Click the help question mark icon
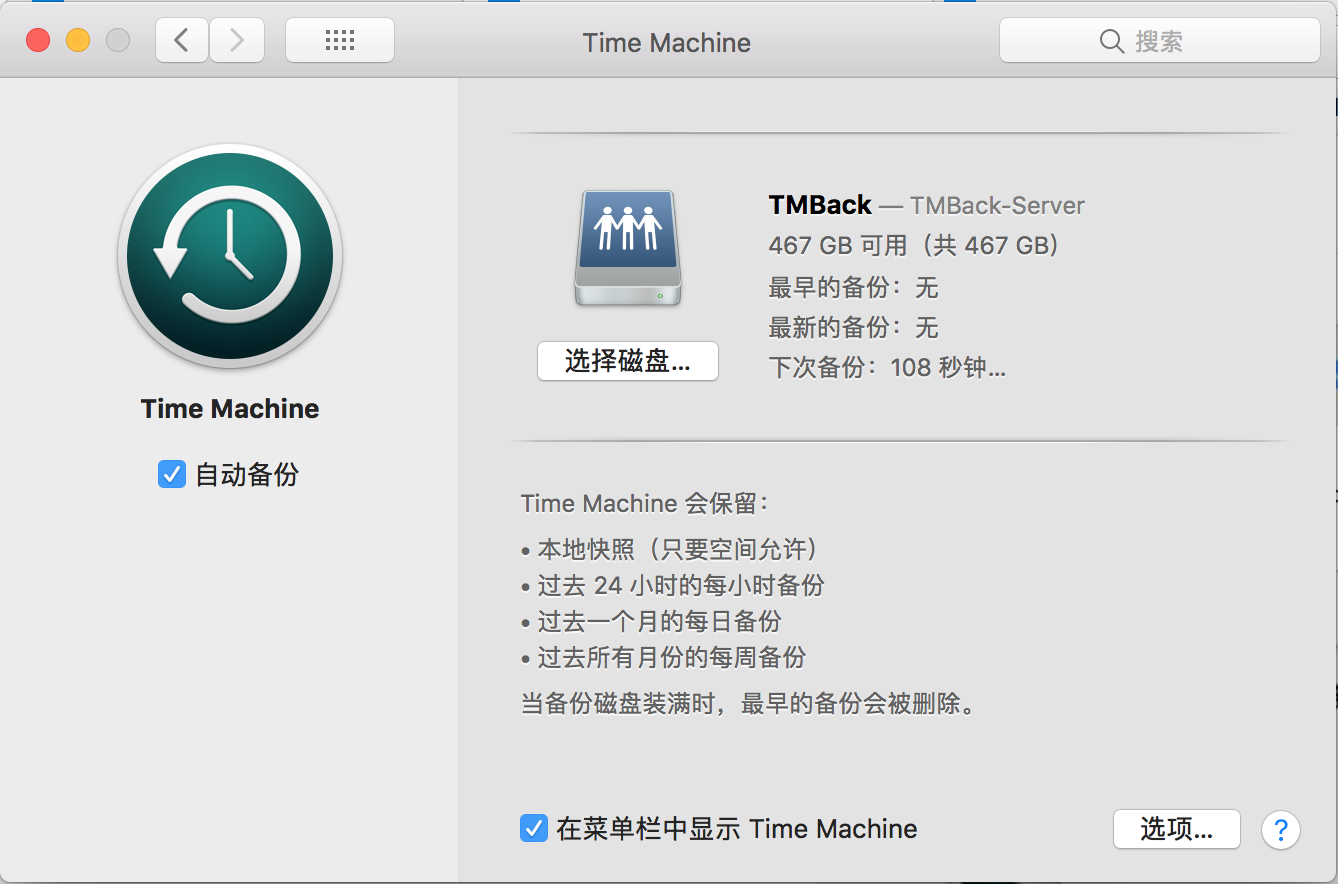Viewport: 1338px width, 884px height. 1280,829
